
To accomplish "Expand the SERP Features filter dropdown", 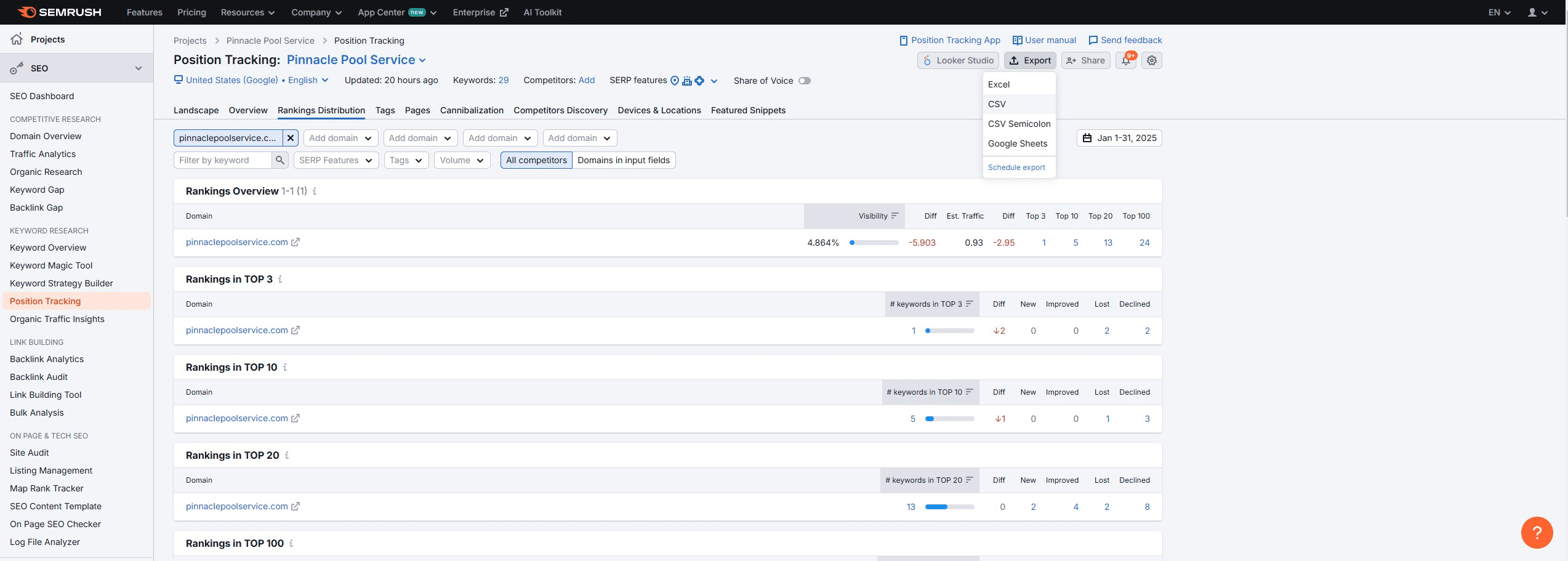I will (336, 160).
